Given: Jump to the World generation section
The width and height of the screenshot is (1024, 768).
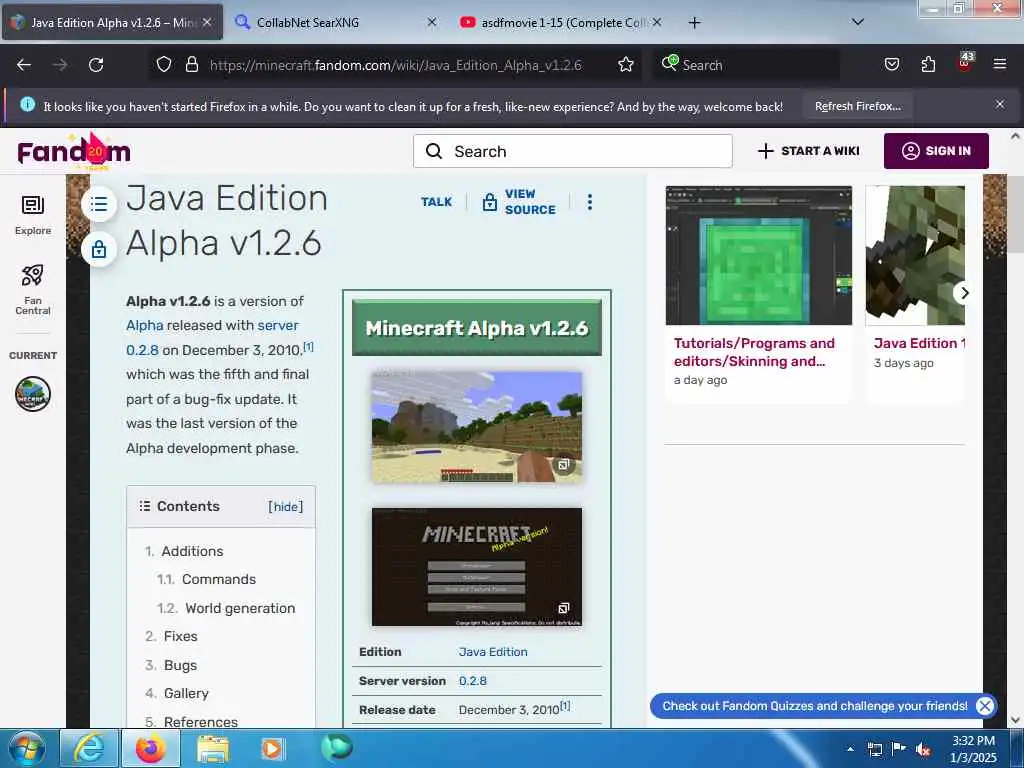Looking at the screenshot, I should pyautogui.click(x=240, y=608).
